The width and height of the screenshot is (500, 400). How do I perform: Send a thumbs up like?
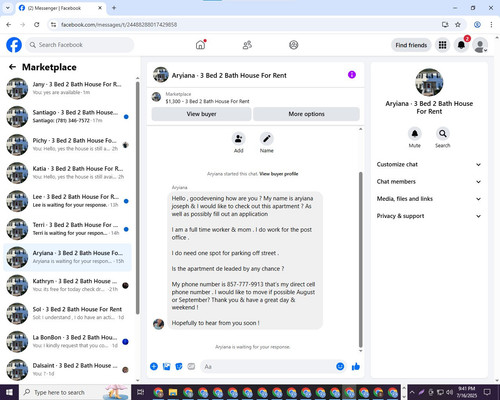point(356,367)
